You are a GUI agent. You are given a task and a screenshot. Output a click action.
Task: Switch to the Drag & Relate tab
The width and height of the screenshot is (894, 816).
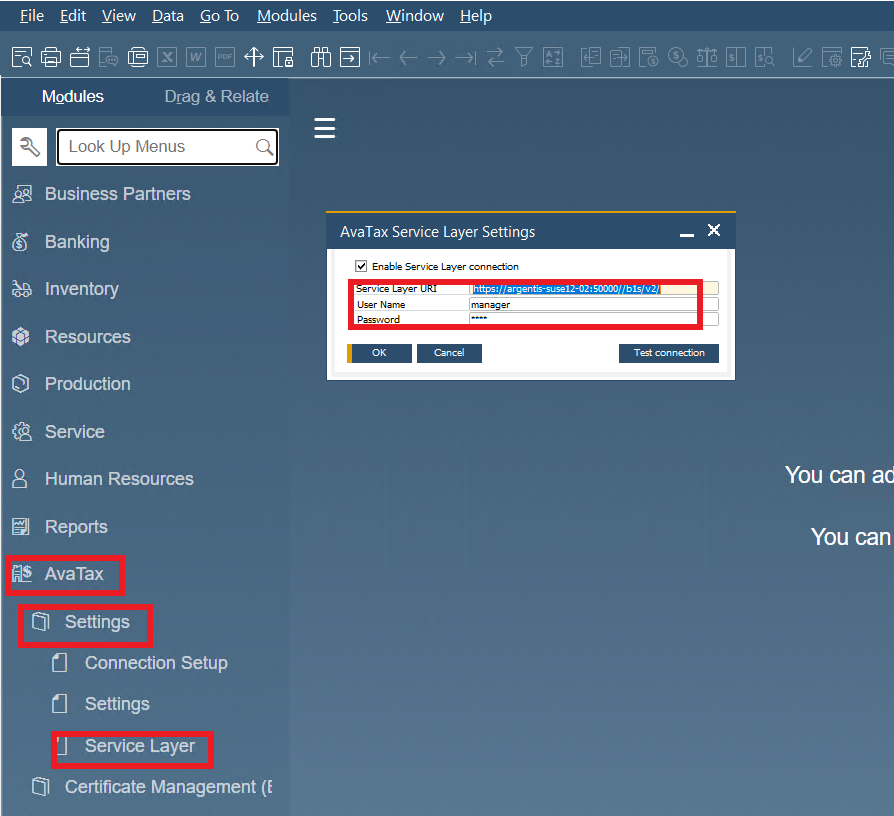click(x=217, y=96)
